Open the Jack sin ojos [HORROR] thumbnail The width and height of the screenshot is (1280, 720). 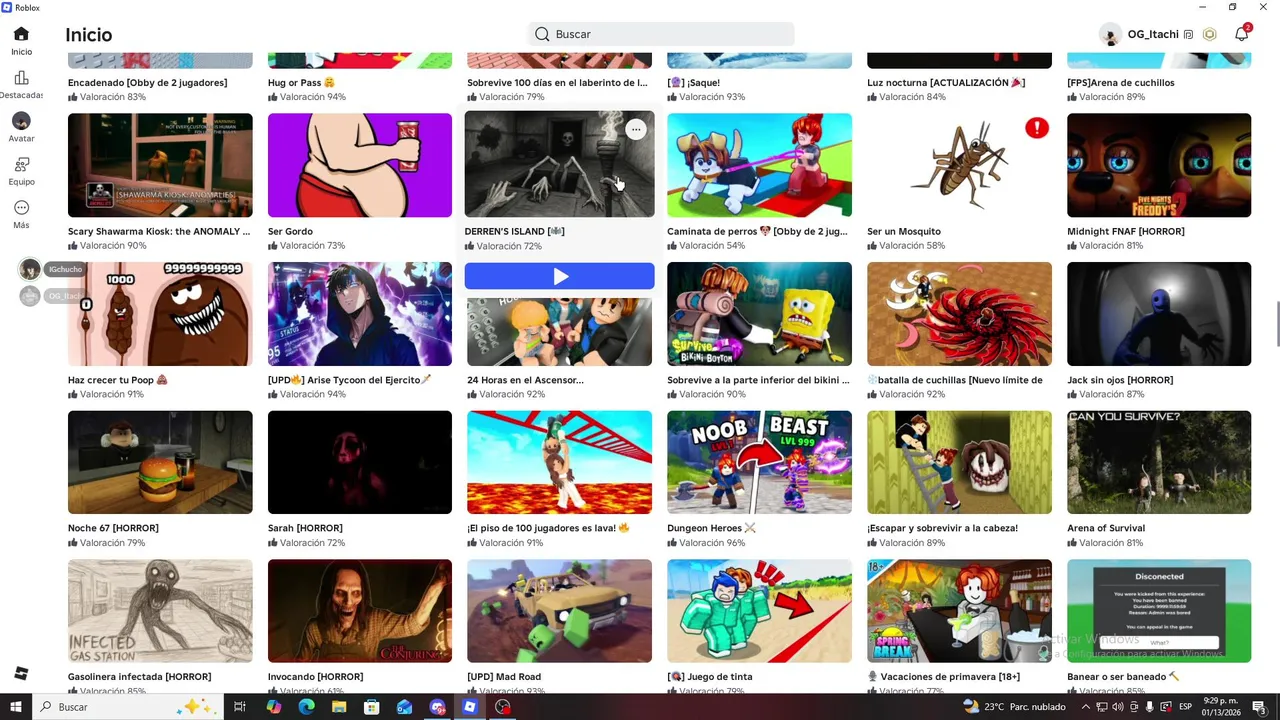(x=1159, y=314)
